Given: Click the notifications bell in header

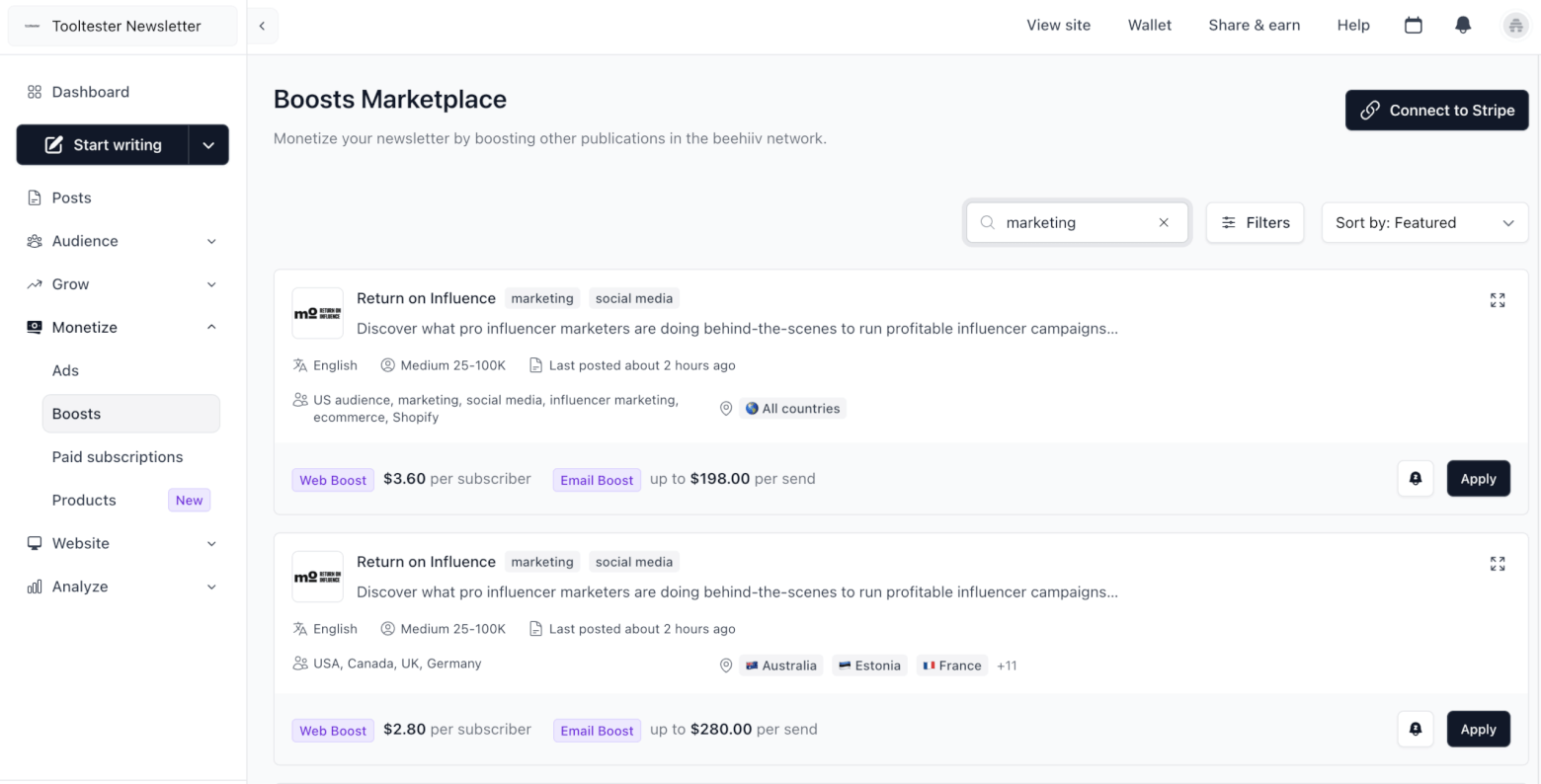Looking at the screenshot, I should (1463, 26).
